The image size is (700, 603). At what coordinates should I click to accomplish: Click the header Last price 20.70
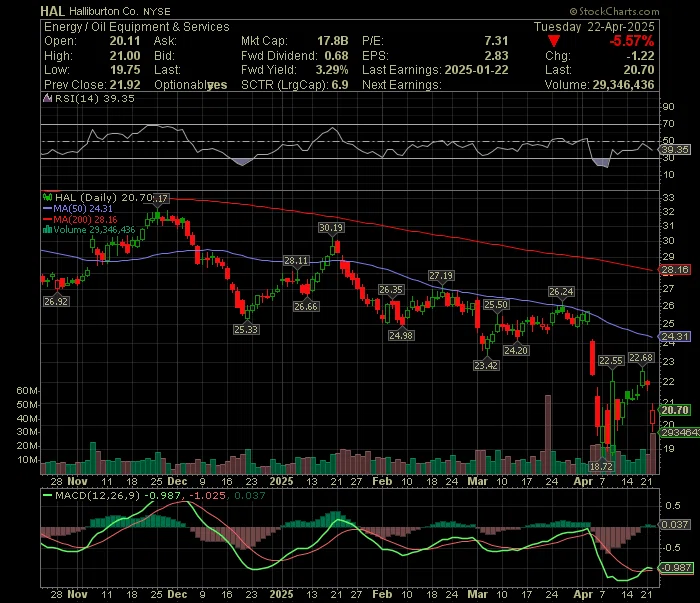pos(639,70)
